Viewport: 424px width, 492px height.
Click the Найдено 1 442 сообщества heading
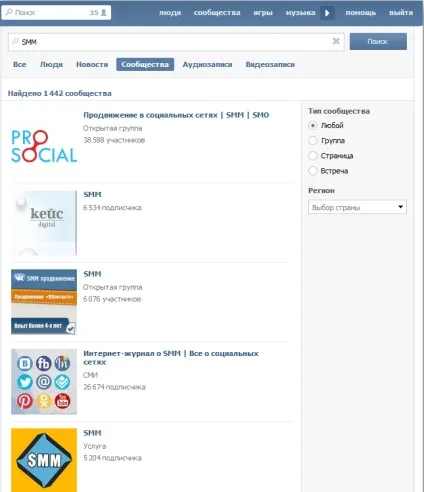pos(60,93)
